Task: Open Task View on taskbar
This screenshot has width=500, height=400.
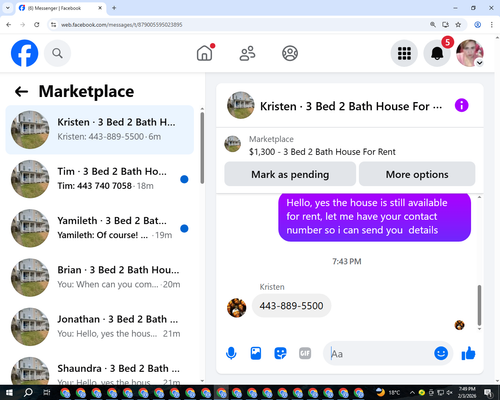Action: click(47, 393)
